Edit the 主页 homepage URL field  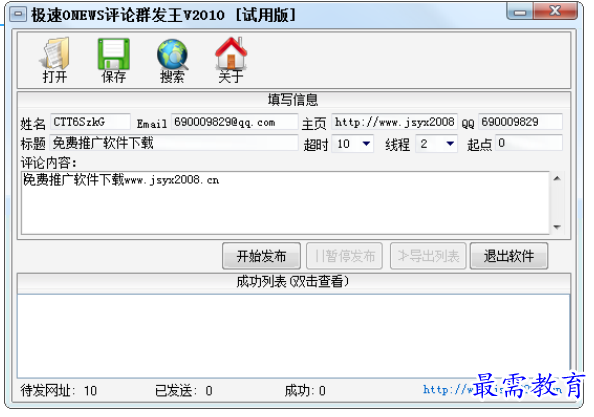point(394,122)
